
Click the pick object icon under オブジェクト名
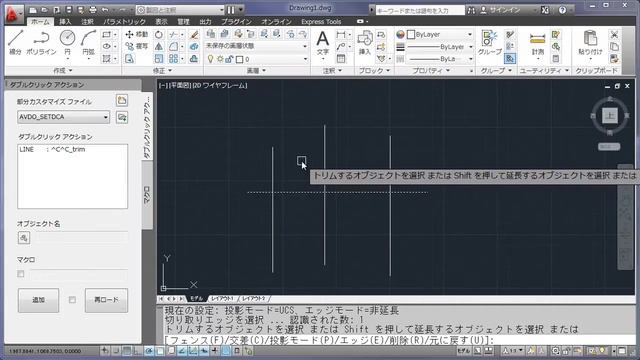pos(24,238)
